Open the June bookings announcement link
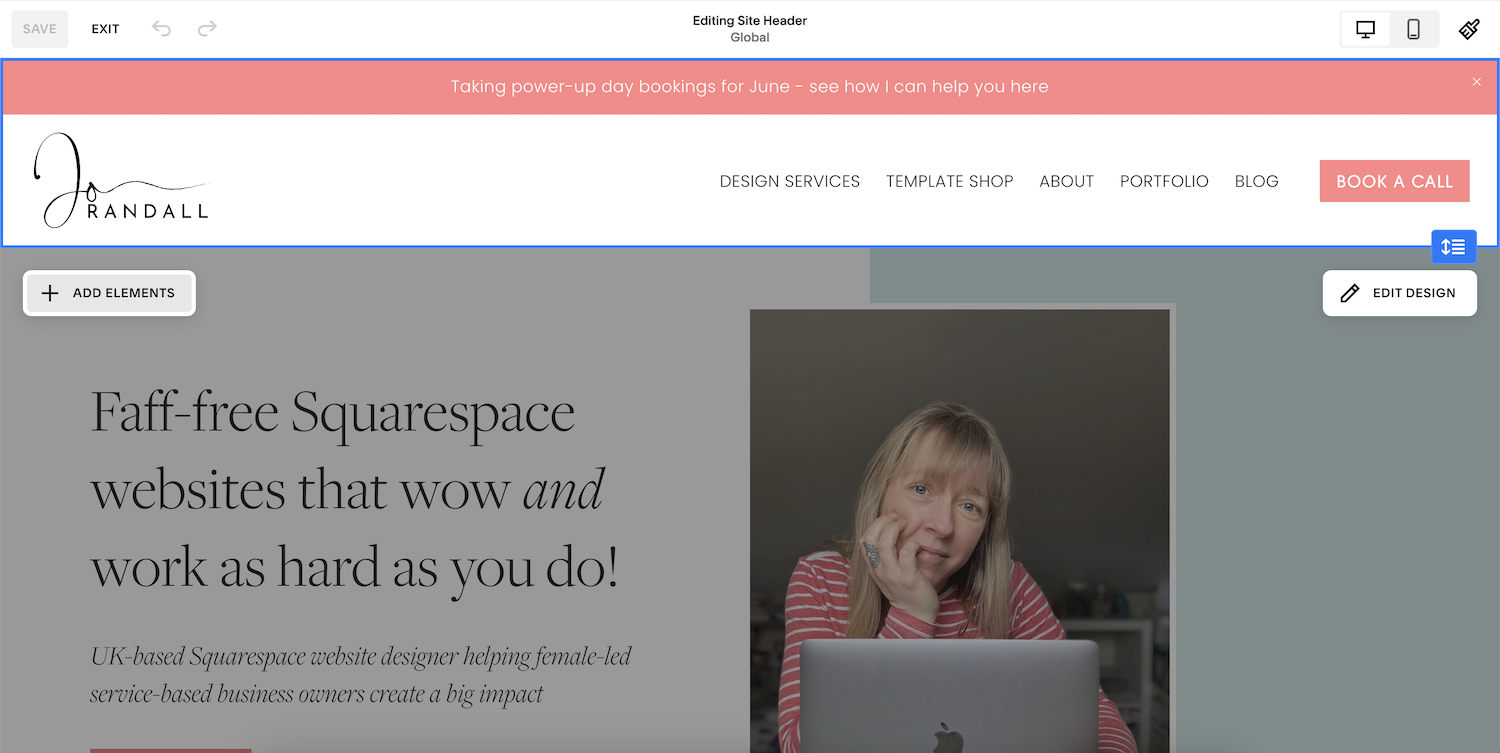Viewport: 1500px width, 753px height. [750, 86]
